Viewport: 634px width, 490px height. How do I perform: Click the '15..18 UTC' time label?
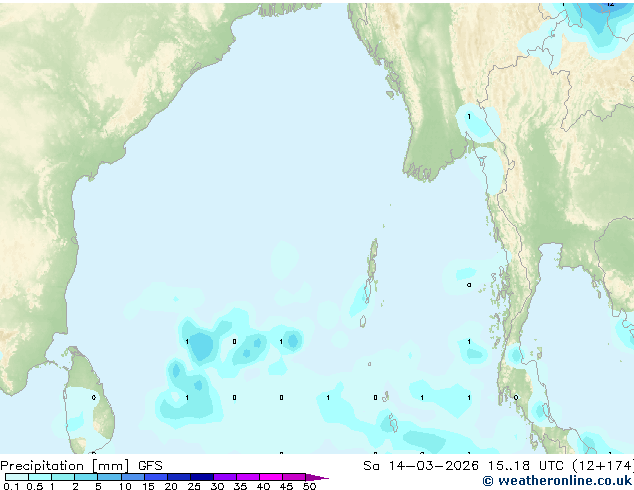point(526,466)
